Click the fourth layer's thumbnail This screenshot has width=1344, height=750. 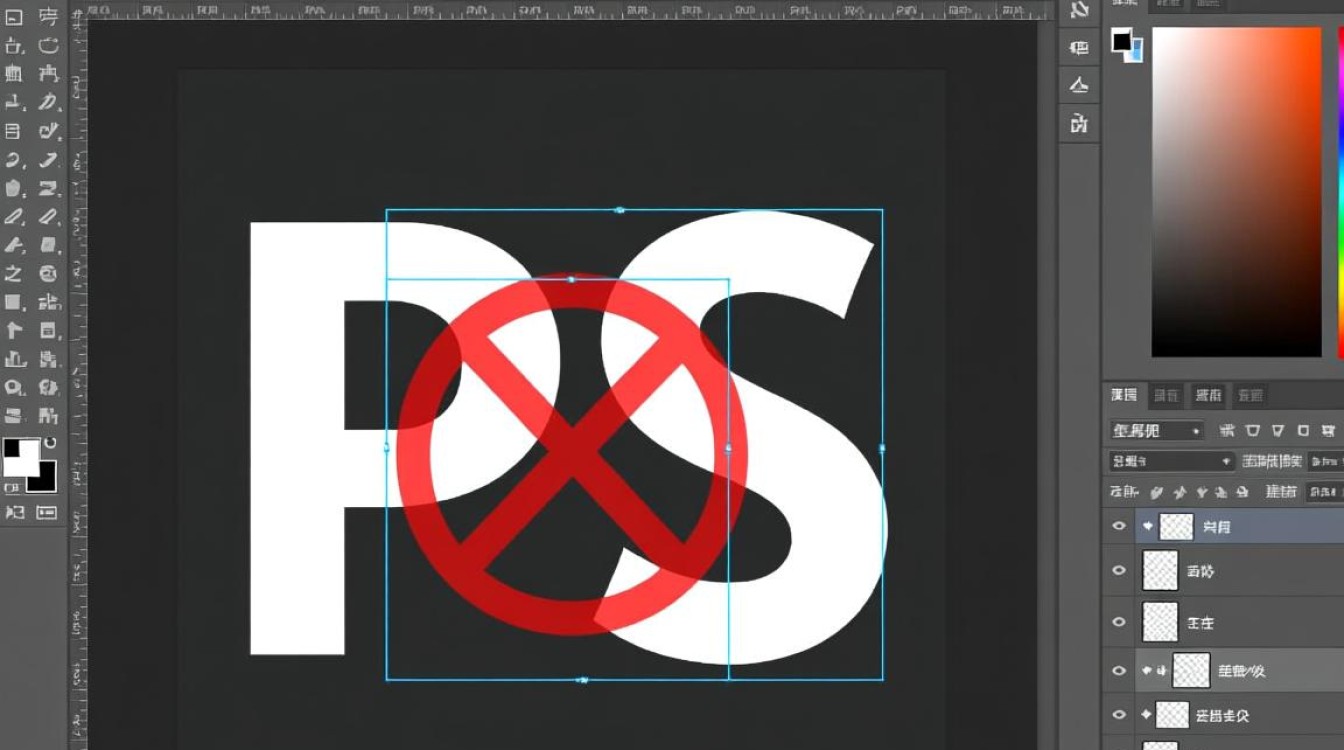tap(1191, 671)
